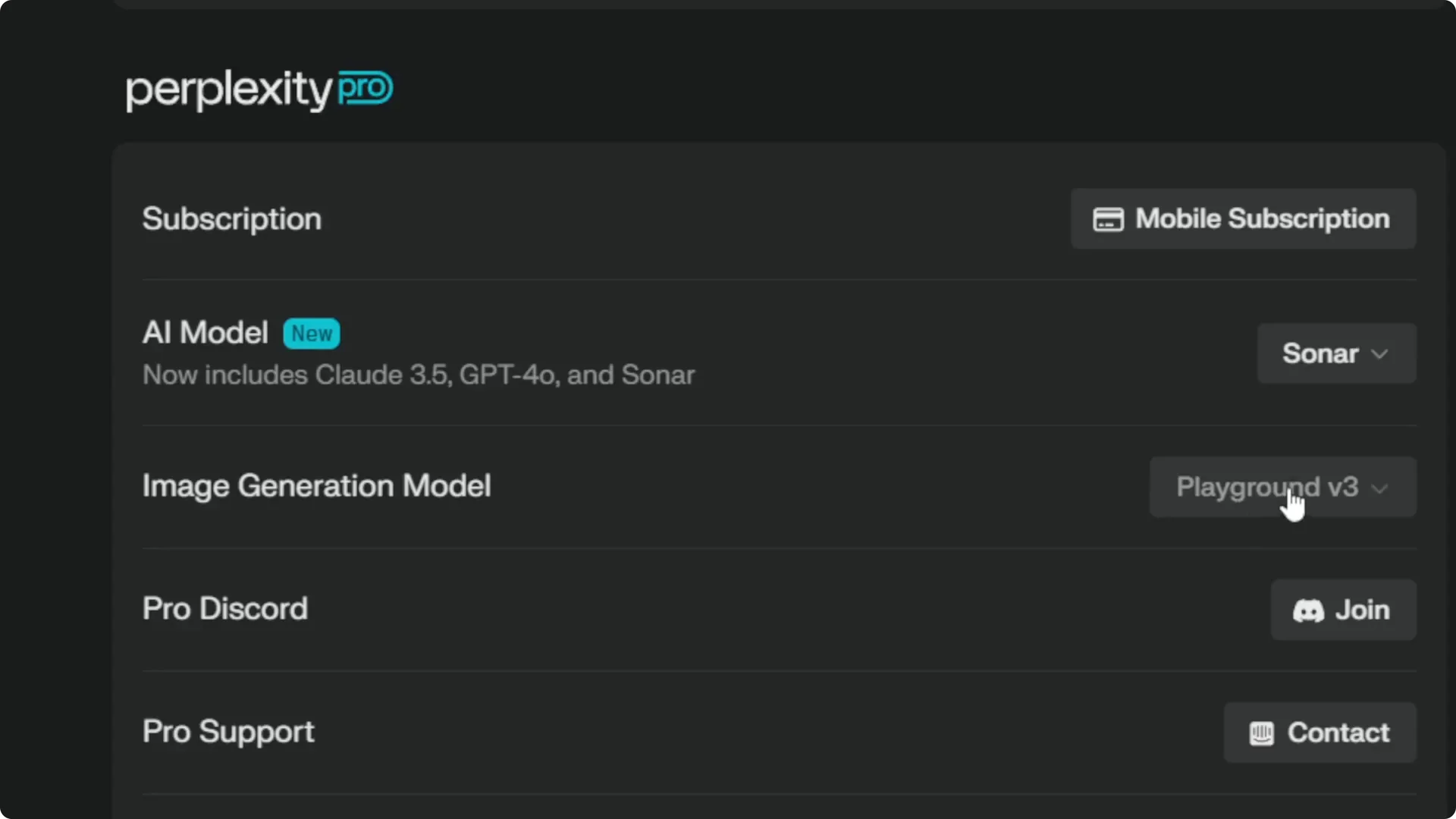Image resolution: width=1456 pixels, height=819 pixels.
Task: Click the Mobile Subscription button
Action: [x=1244, y=219]
